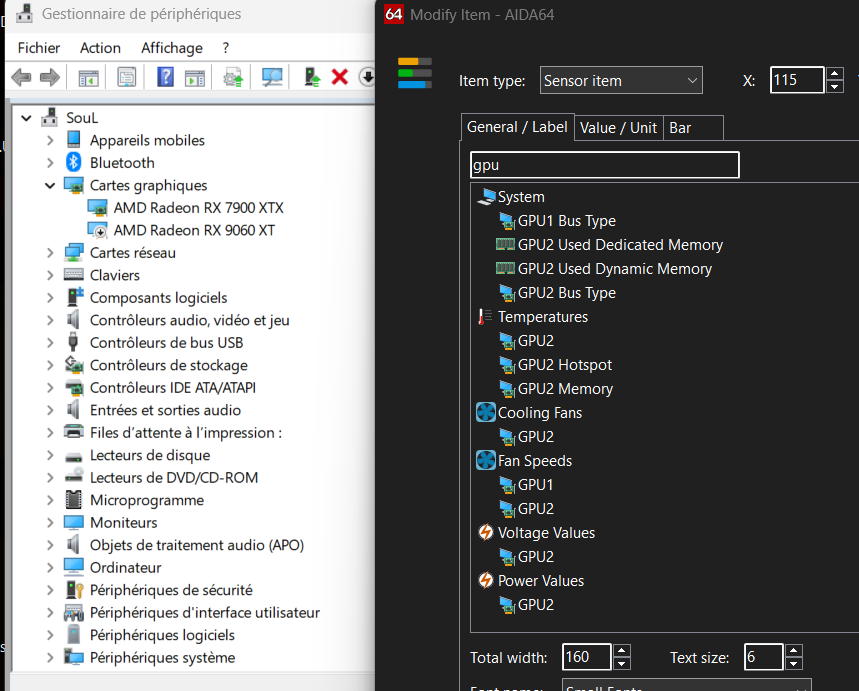
Task: Click the Files d'attente à l'impression printer icon
Action: point(73,432)
